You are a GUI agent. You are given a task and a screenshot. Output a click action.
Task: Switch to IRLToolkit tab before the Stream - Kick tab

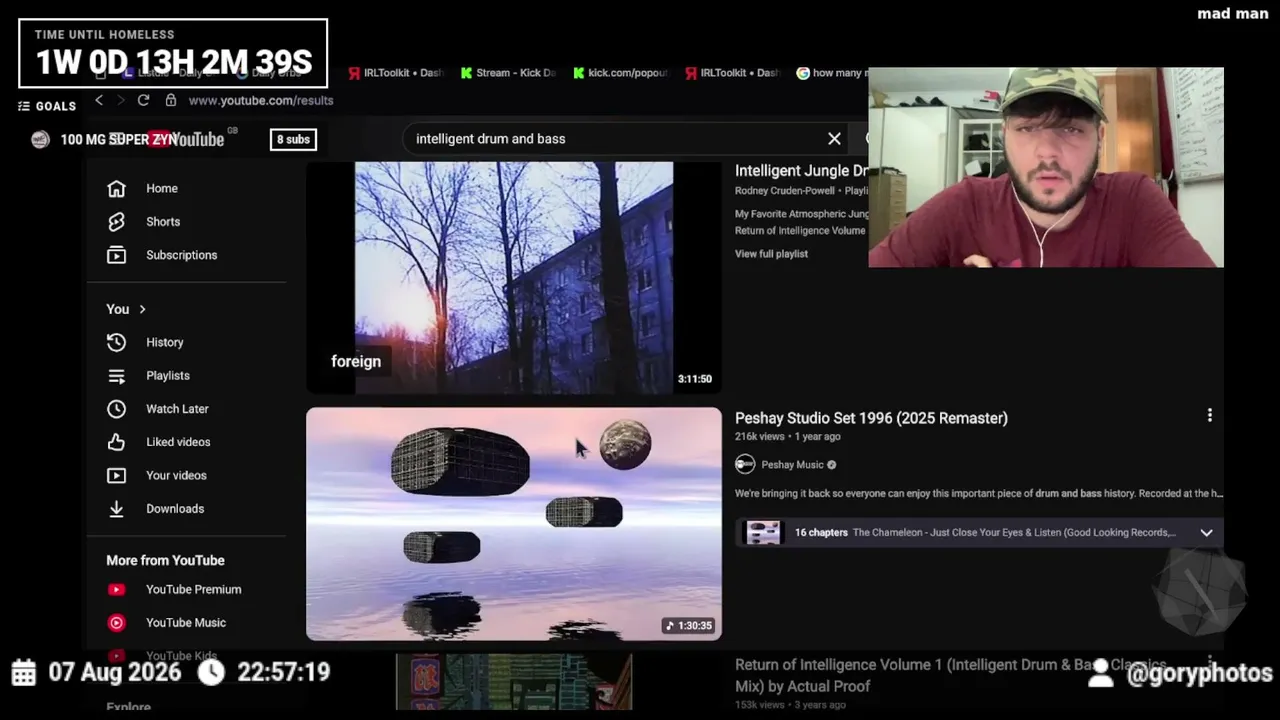396,73
